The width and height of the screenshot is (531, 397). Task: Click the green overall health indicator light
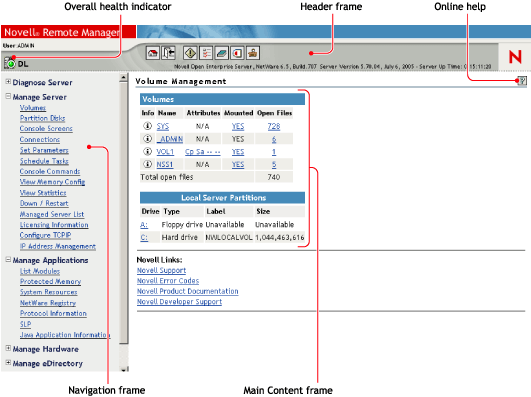(x=10, y=63)
